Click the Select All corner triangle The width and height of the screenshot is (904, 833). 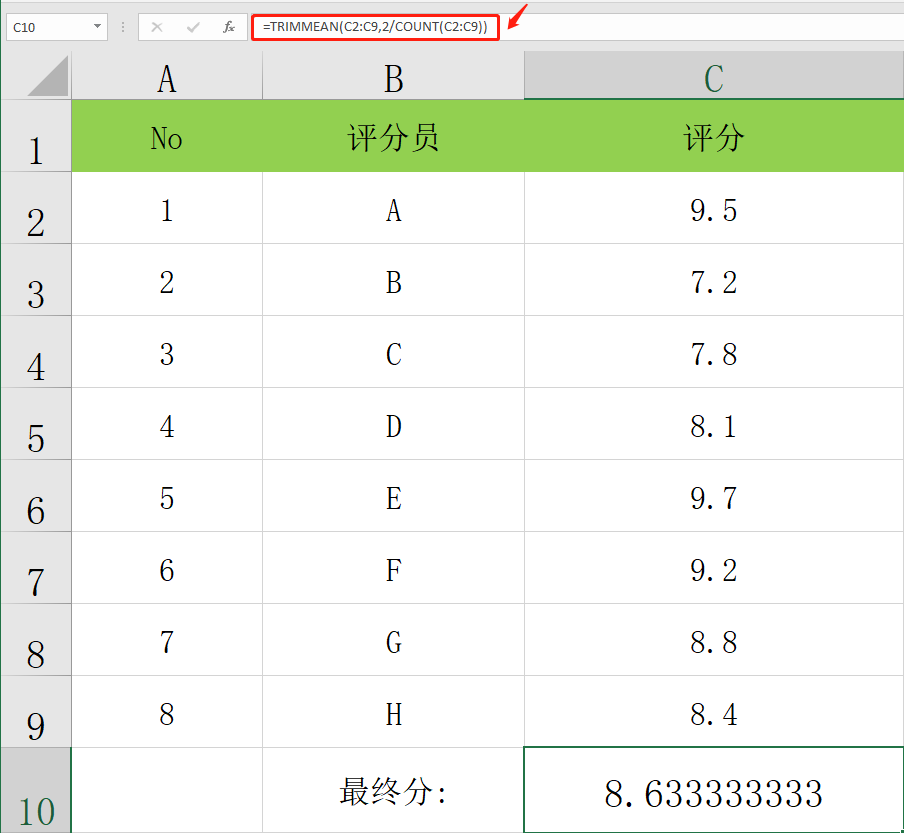[48, 76]
